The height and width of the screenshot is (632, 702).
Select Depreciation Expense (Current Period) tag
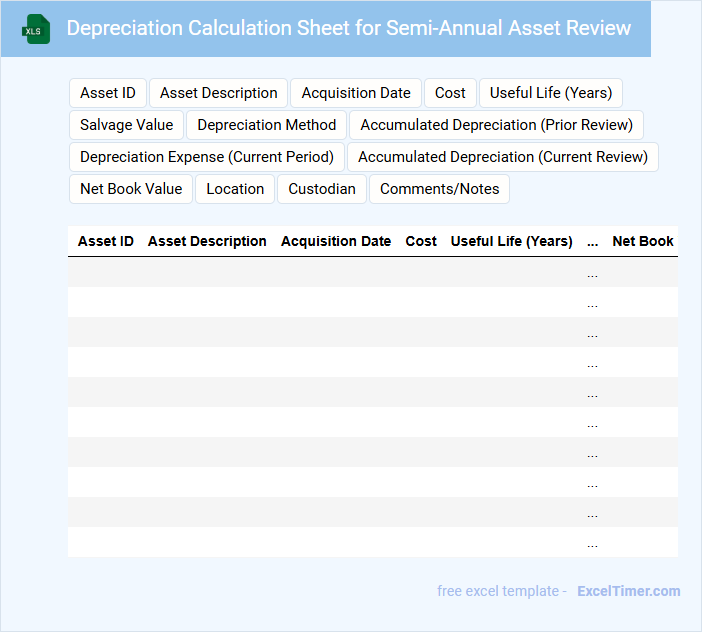pyautogui.click(x=207, y=157)
